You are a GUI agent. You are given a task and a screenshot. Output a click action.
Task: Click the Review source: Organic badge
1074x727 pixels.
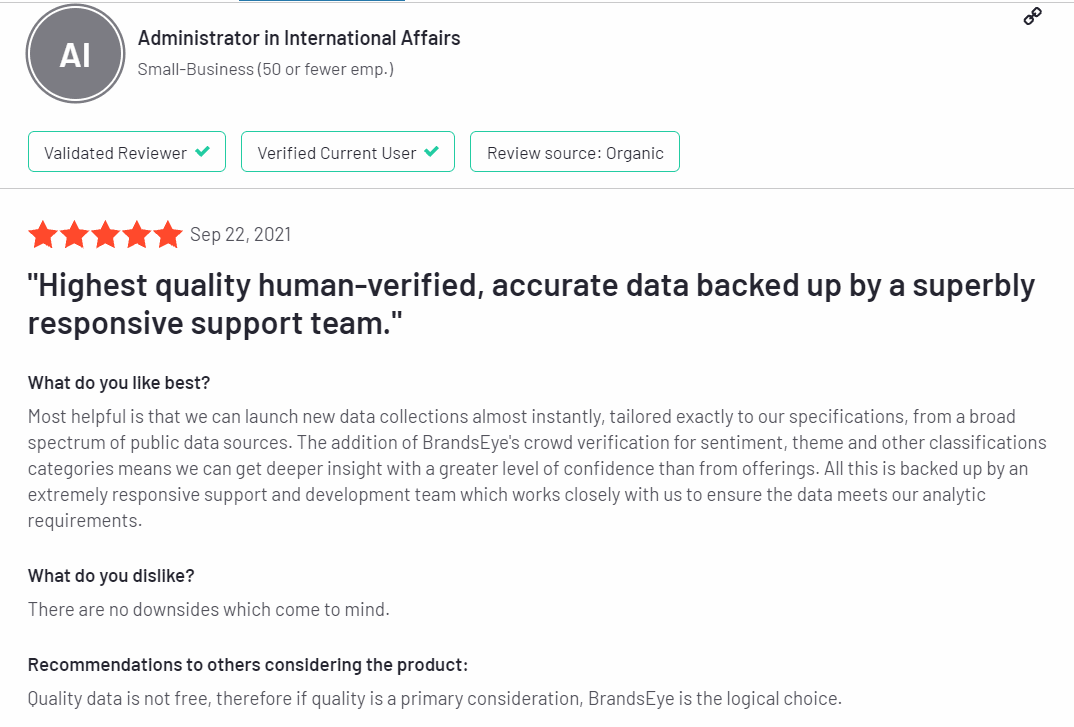point(575,151)
